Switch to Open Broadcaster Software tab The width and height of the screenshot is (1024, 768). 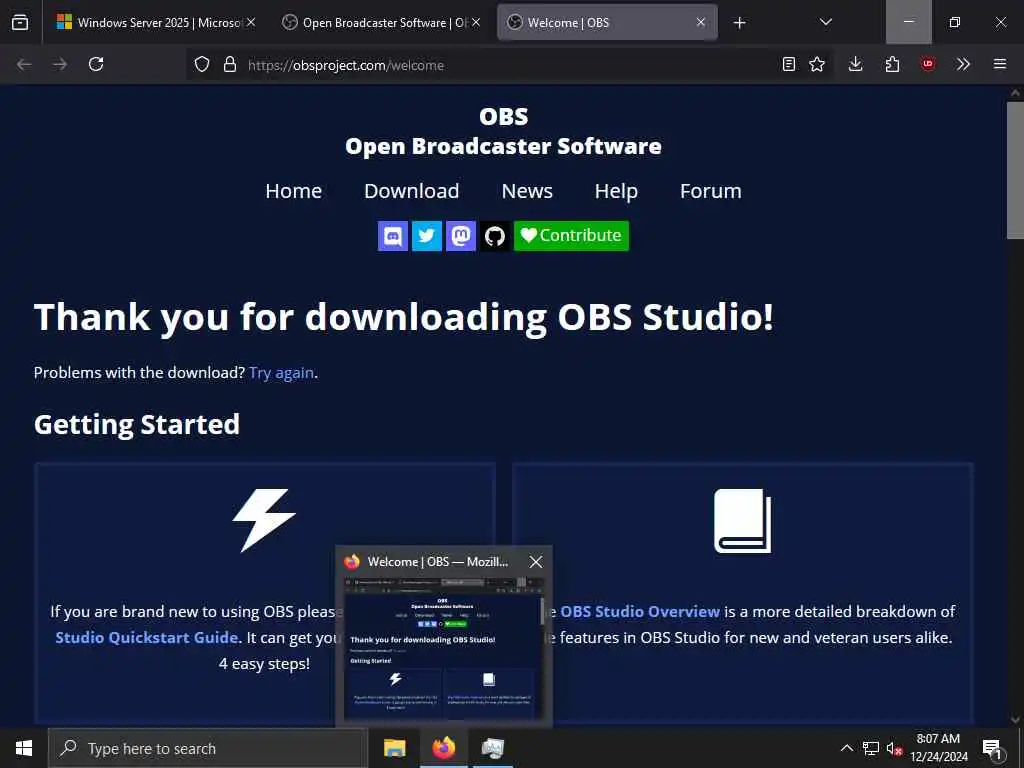pyautogui.click(x=382, y=22)
